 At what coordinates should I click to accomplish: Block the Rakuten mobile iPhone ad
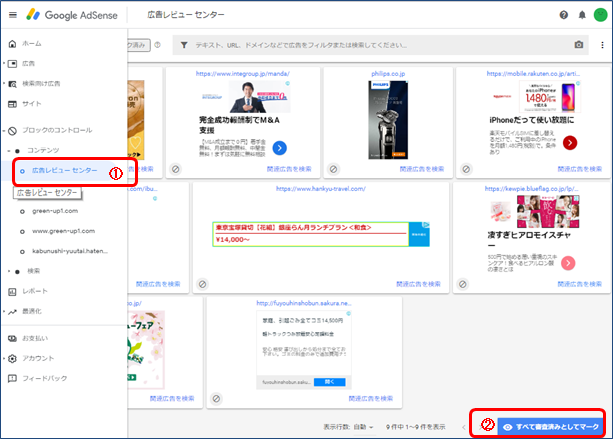coord(466,169)
